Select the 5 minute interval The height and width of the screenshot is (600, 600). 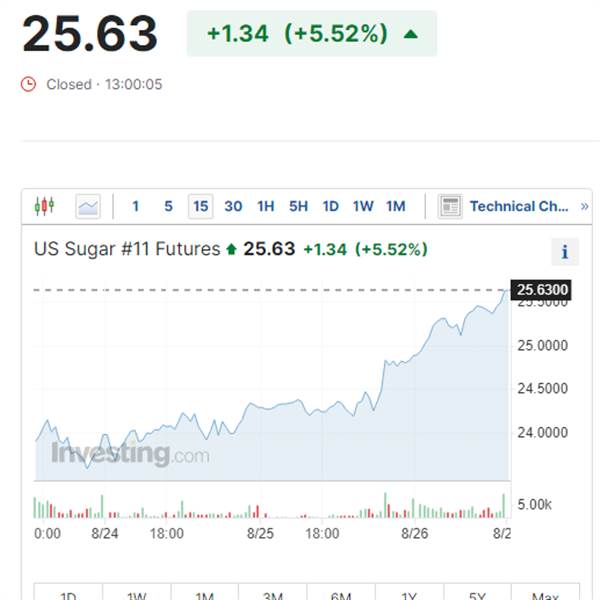[x=168, y=207]
